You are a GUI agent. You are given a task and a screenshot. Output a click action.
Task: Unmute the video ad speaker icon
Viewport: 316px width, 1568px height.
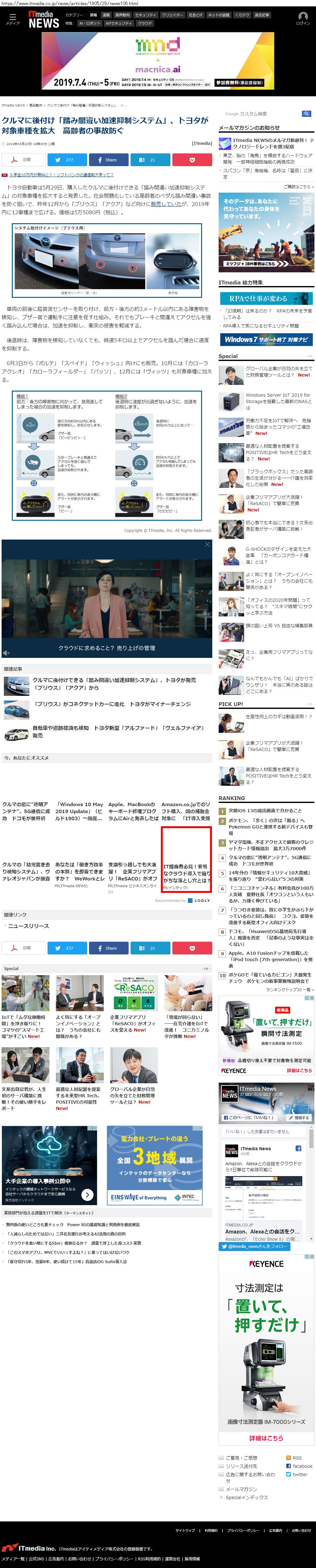tap(6, 653)
